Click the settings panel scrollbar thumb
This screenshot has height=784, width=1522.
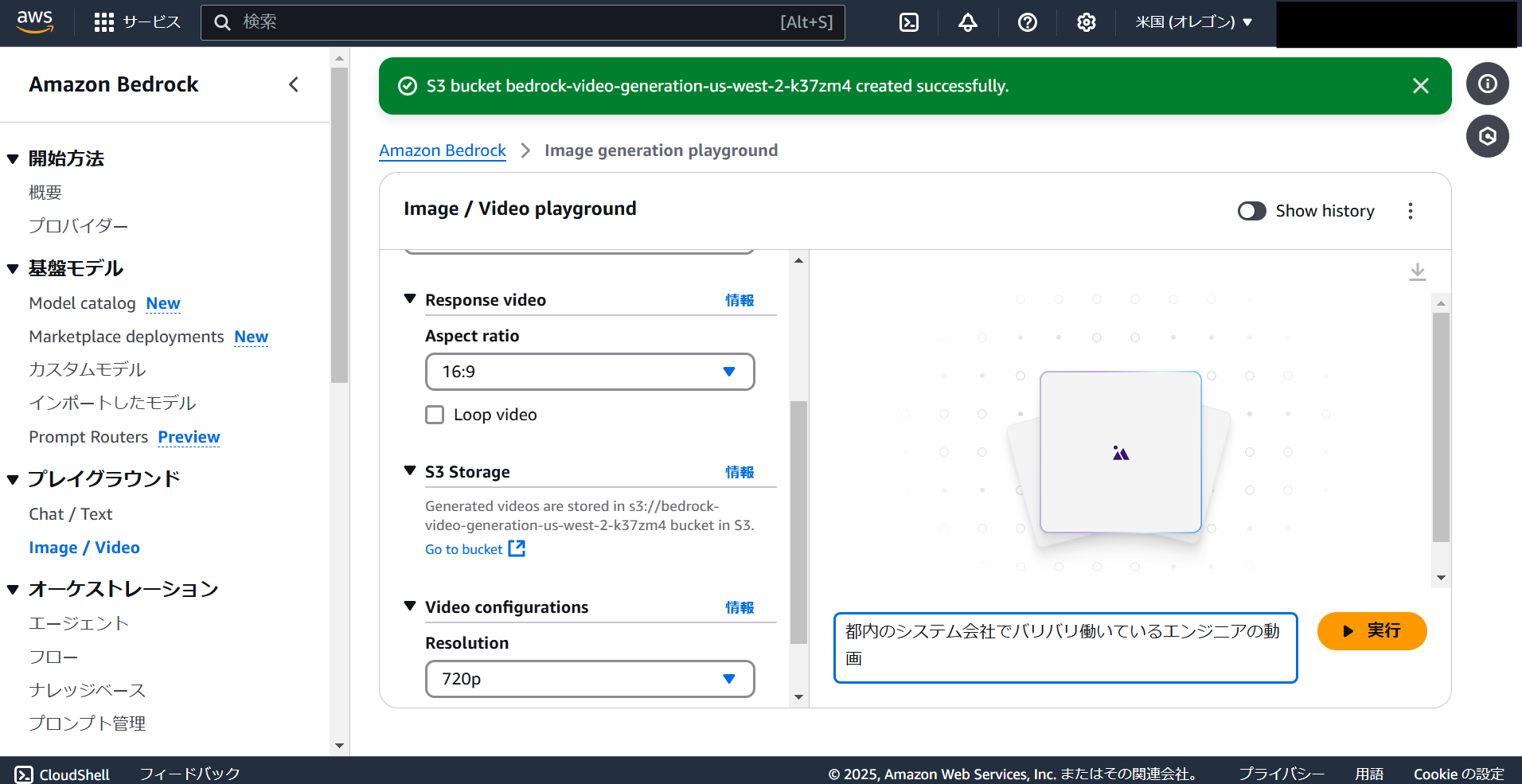point(798,522)
